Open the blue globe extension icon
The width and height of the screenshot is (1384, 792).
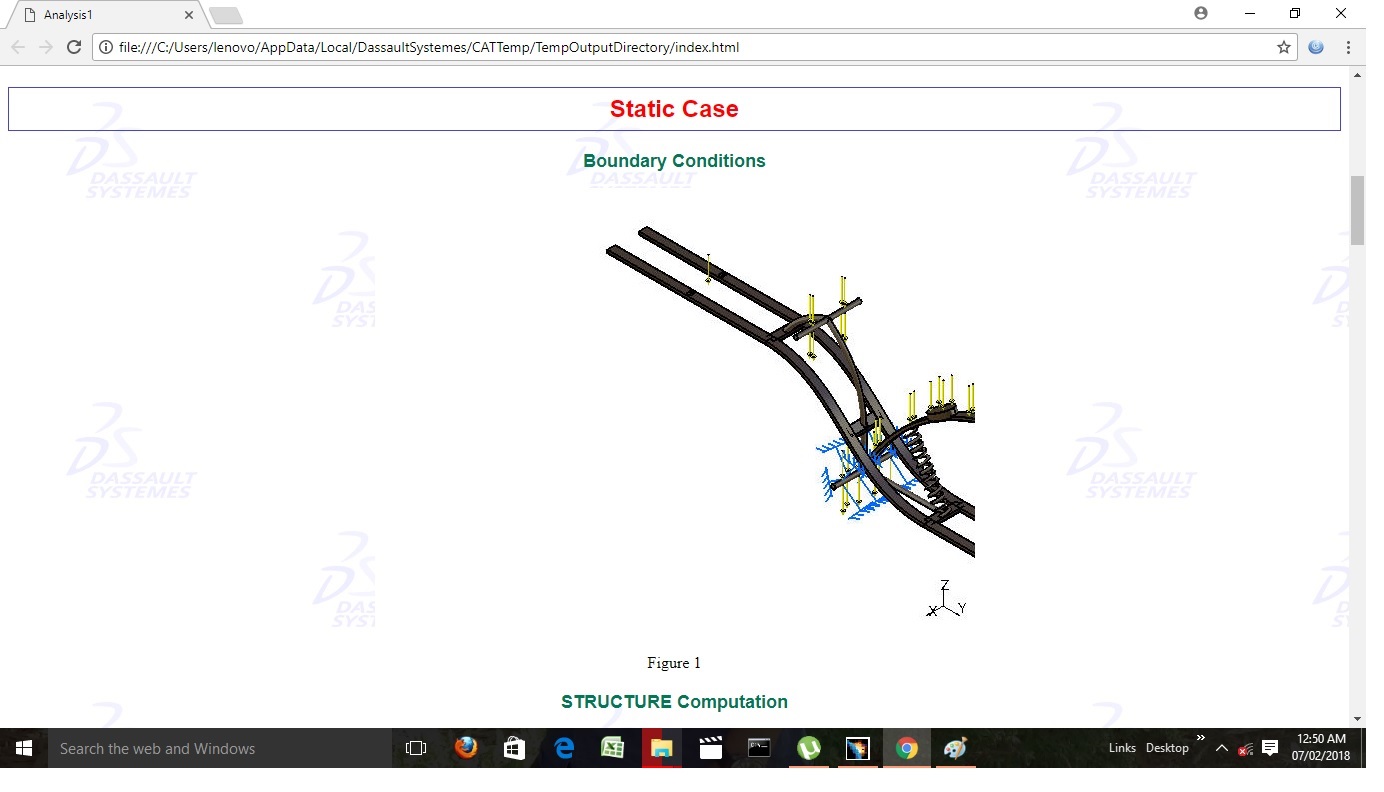[1316, 47]
